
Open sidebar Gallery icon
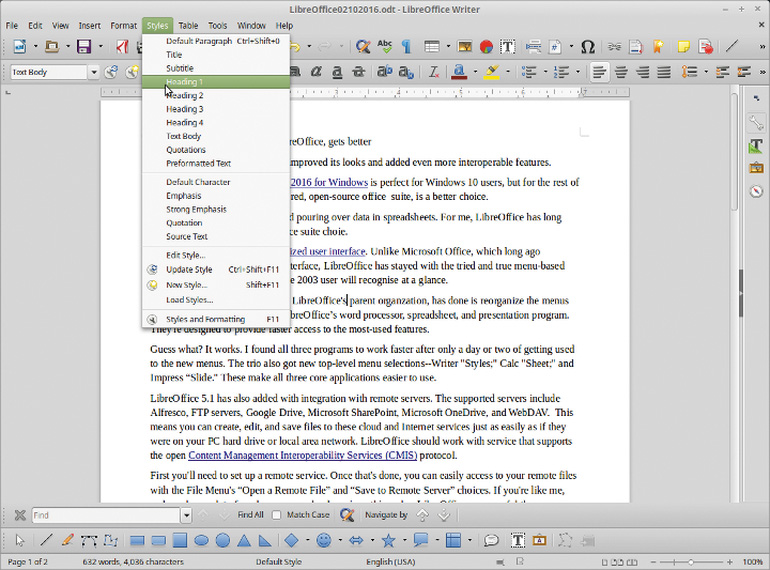tap(756, 168)
